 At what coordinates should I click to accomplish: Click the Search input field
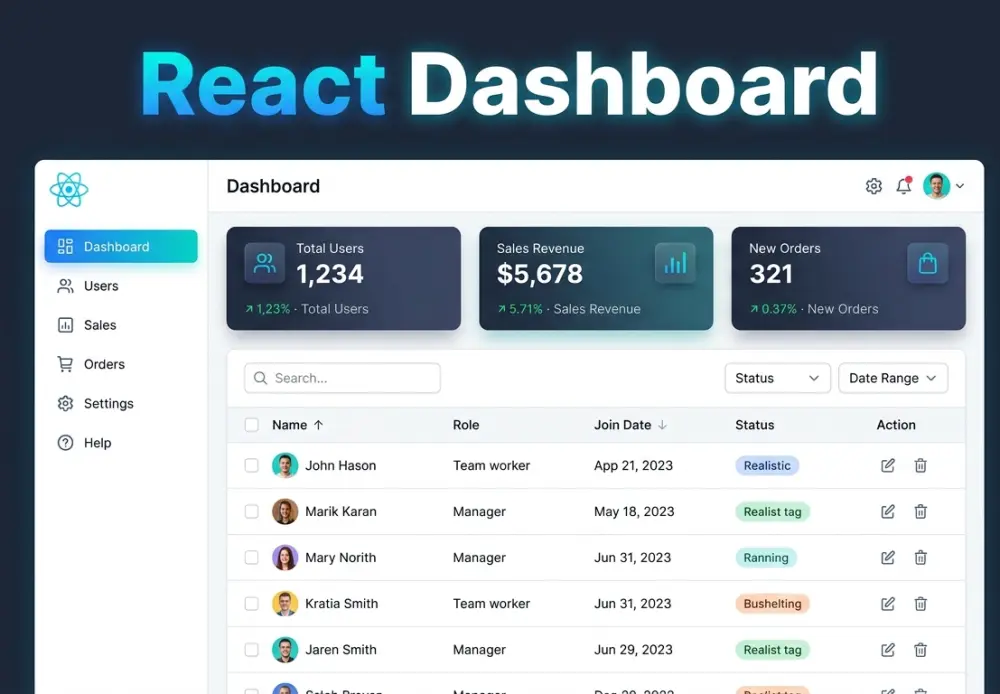[342, 378]
